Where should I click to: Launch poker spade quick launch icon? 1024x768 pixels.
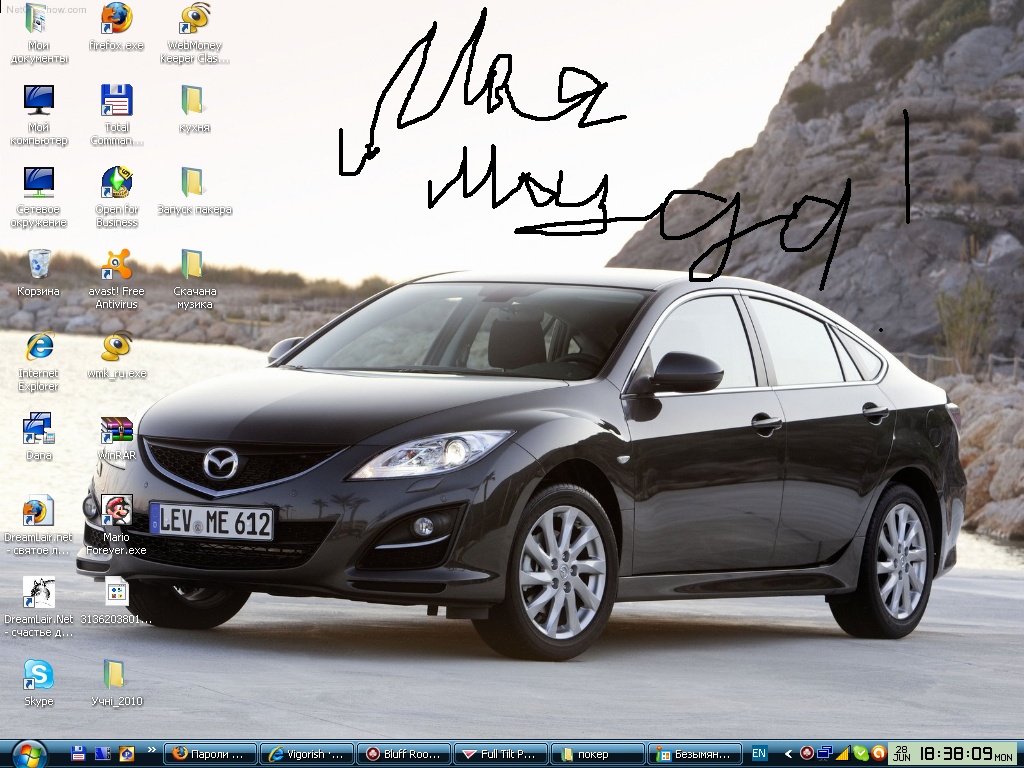pos(127,753)
